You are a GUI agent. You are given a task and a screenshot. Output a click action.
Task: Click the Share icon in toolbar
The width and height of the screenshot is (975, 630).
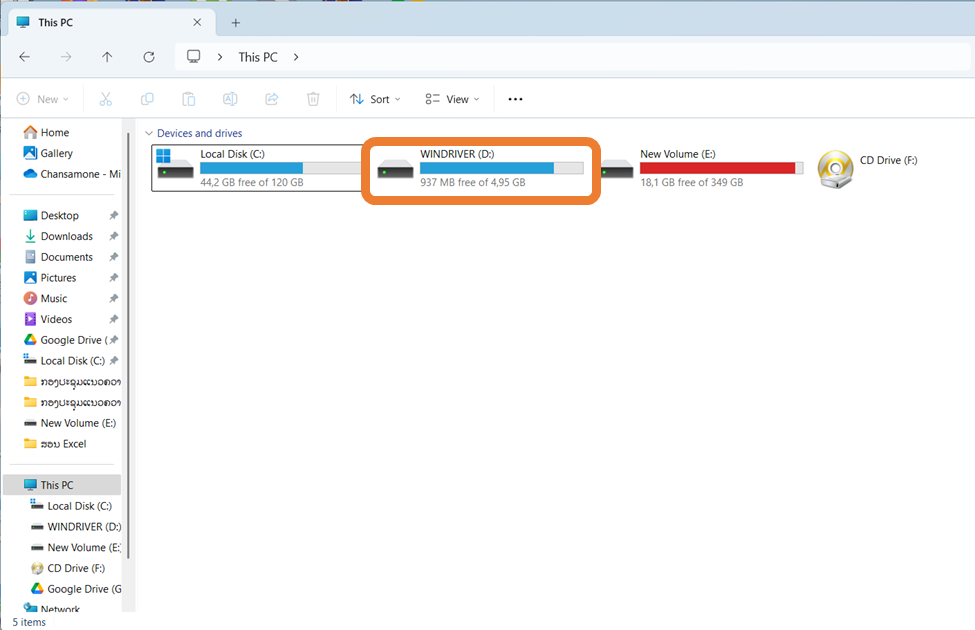tap(271, 99)
